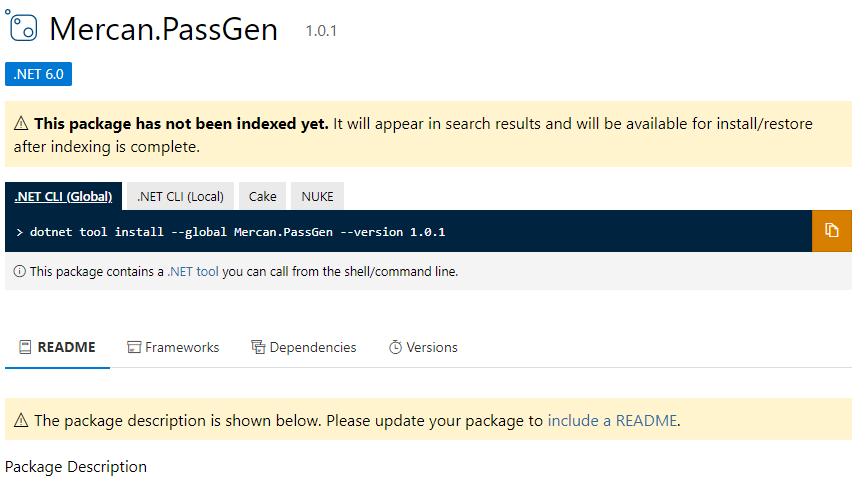Click the warning icon in indexing notice

[x=21, y=124]
